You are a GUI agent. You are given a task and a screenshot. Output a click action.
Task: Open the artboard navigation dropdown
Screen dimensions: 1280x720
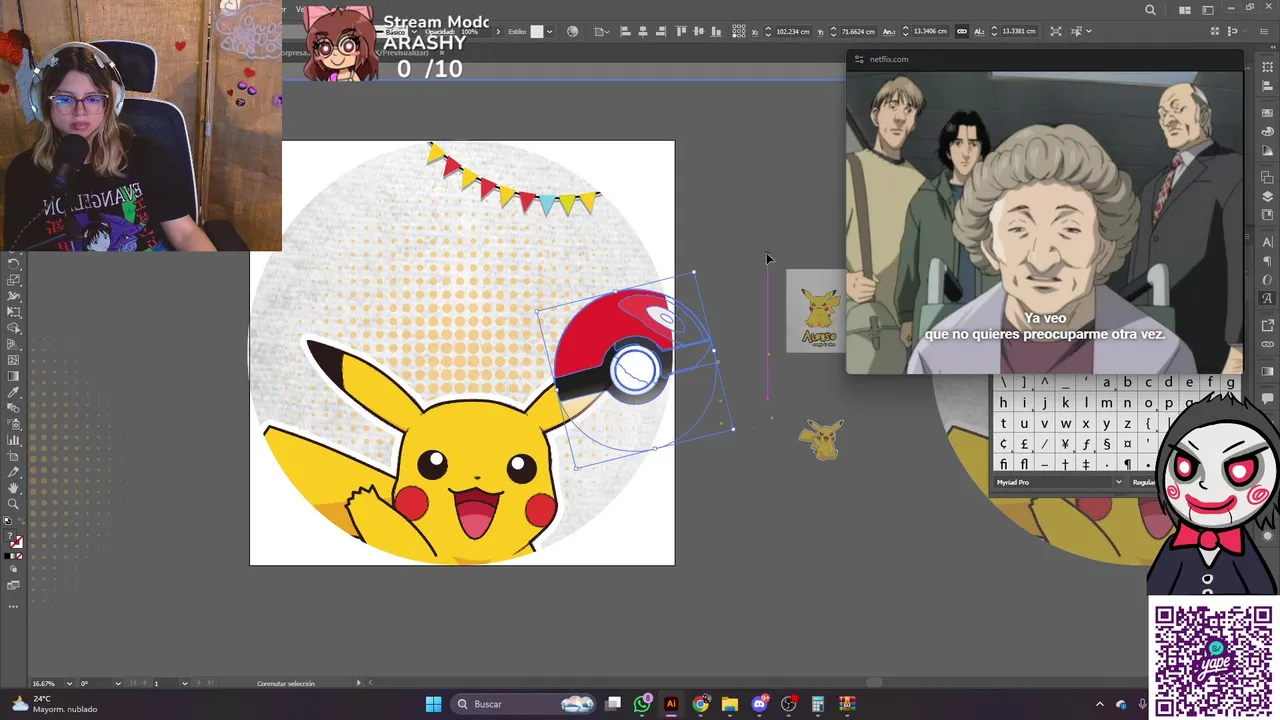coord(185,683)
